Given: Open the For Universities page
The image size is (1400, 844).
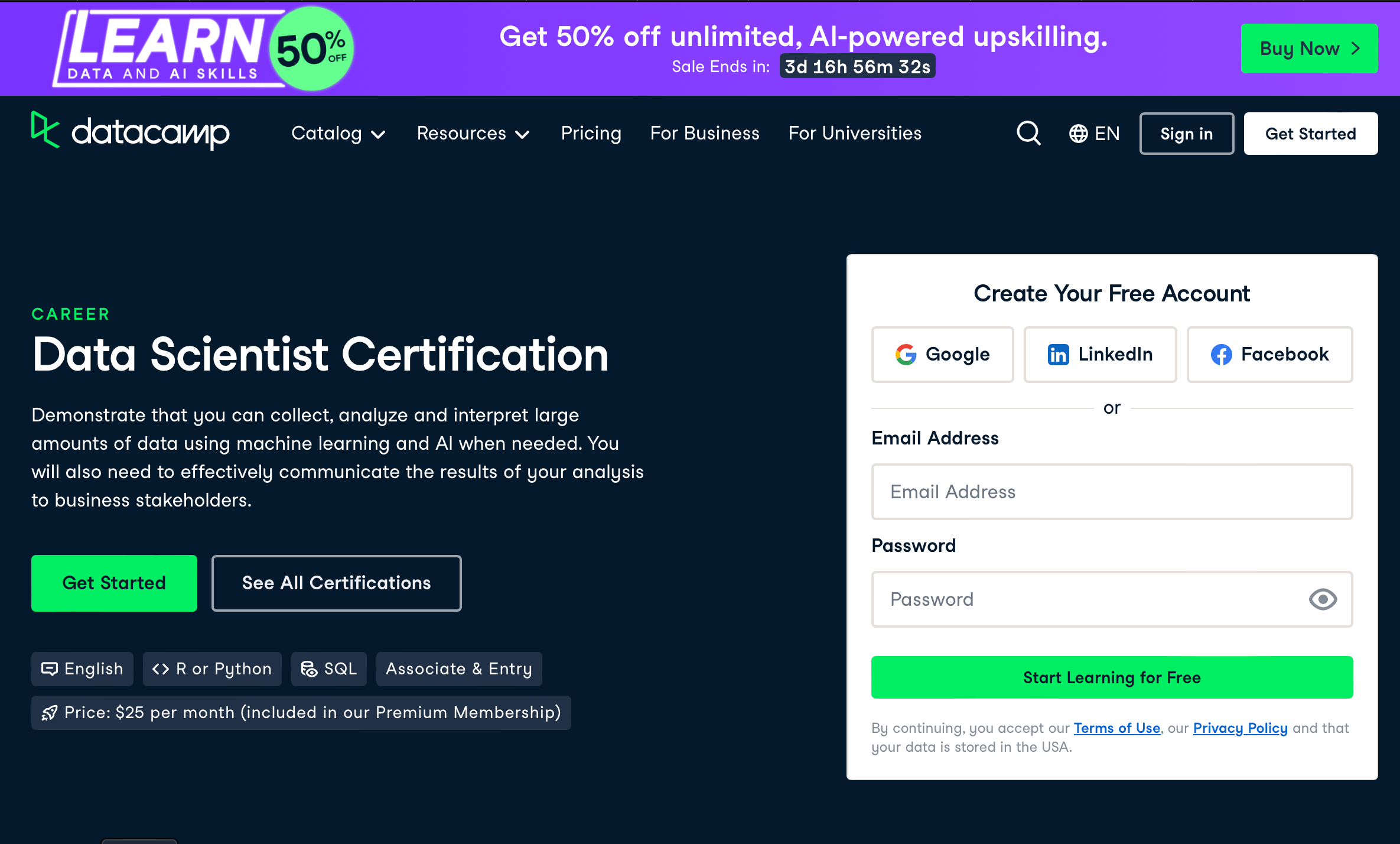Looking at the screenshot, I should pyautogui.click(x=855, y=134).
